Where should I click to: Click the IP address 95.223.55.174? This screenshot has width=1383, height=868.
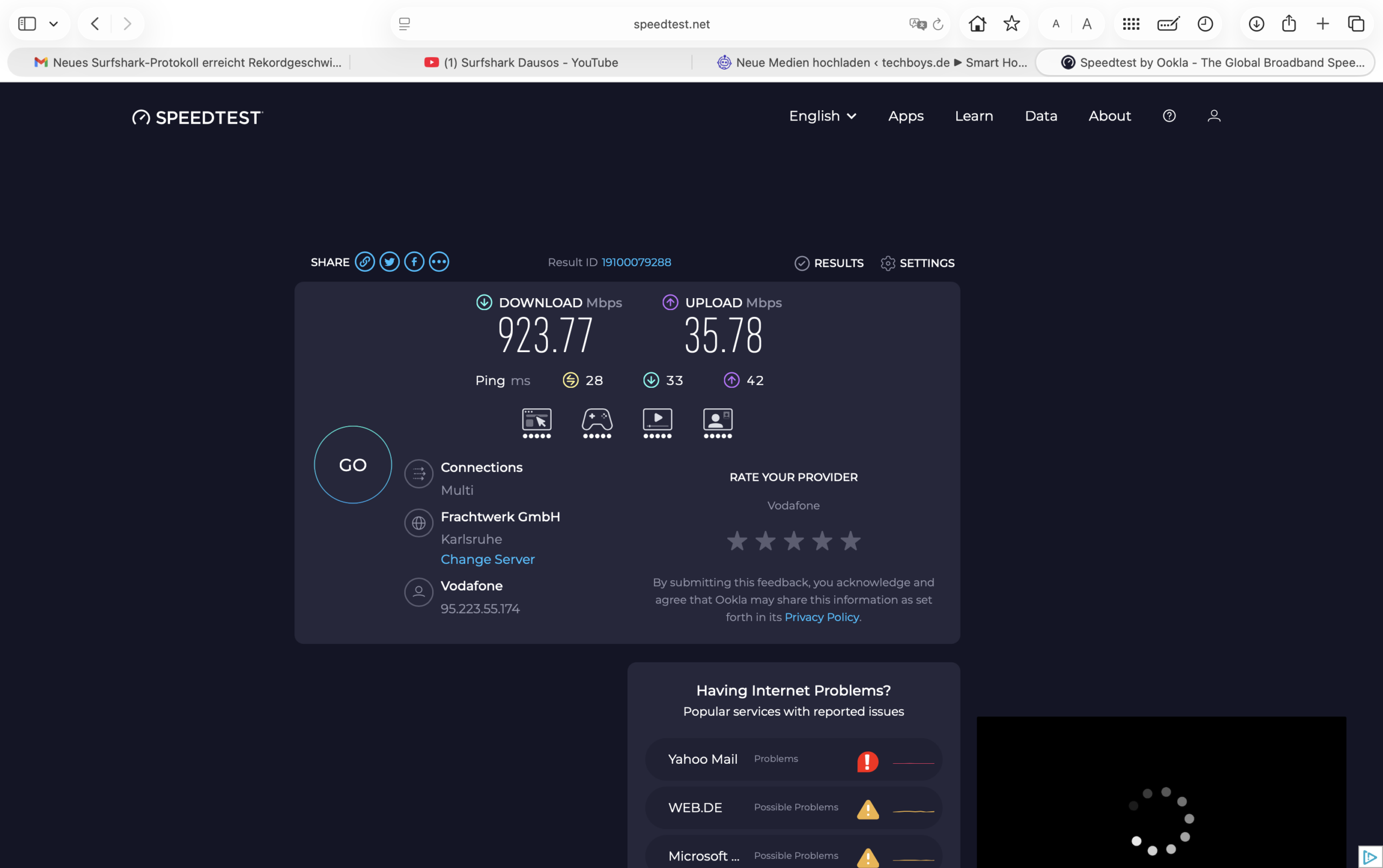pyautogui.click(x=480, y=609)
